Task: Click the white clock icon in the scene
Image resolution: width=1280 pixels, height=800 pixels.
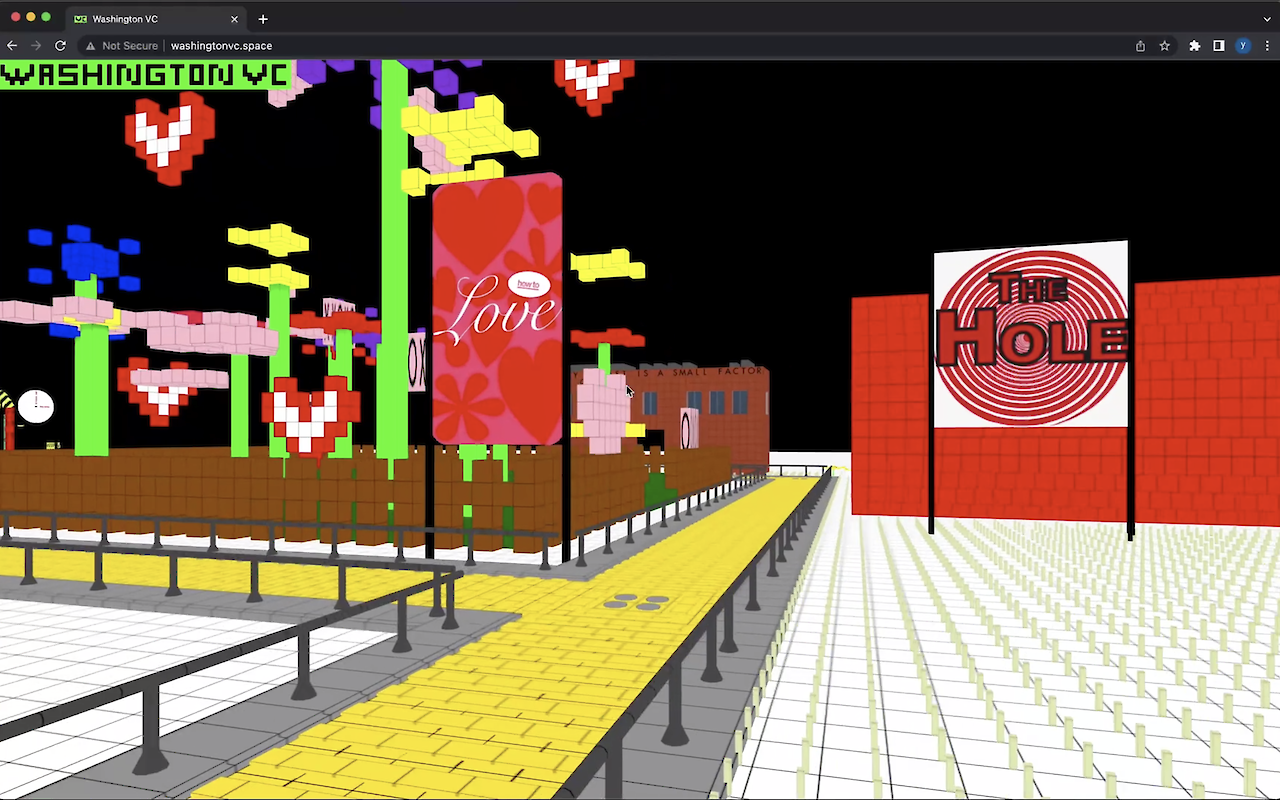Action: coord(36,405)
